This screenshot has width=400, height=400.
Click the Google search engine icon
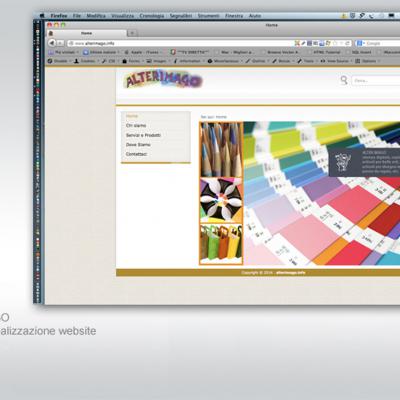(x=359, y=43)
